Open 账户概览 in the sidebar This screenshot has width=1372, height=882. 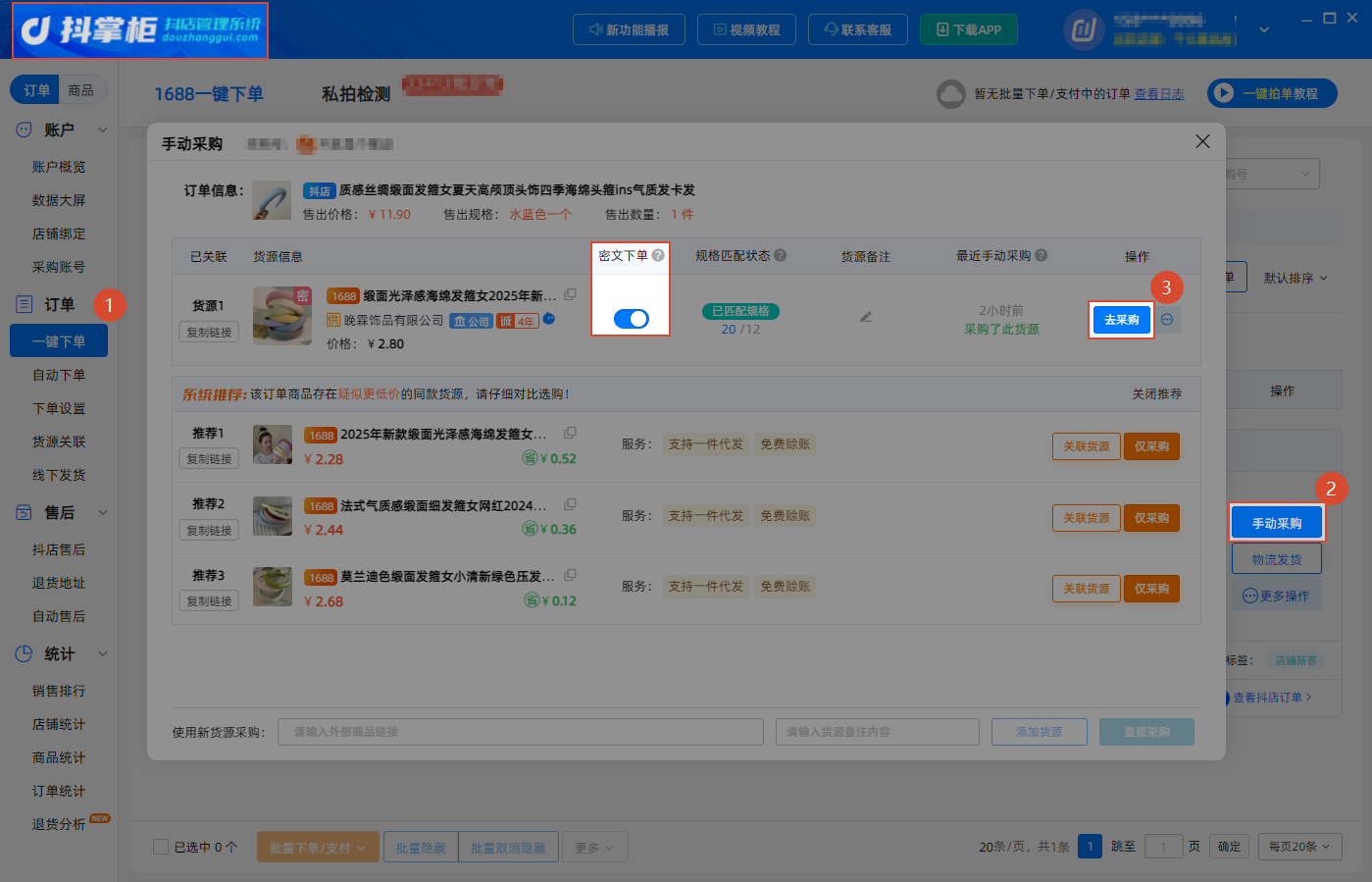pos(59,167)
